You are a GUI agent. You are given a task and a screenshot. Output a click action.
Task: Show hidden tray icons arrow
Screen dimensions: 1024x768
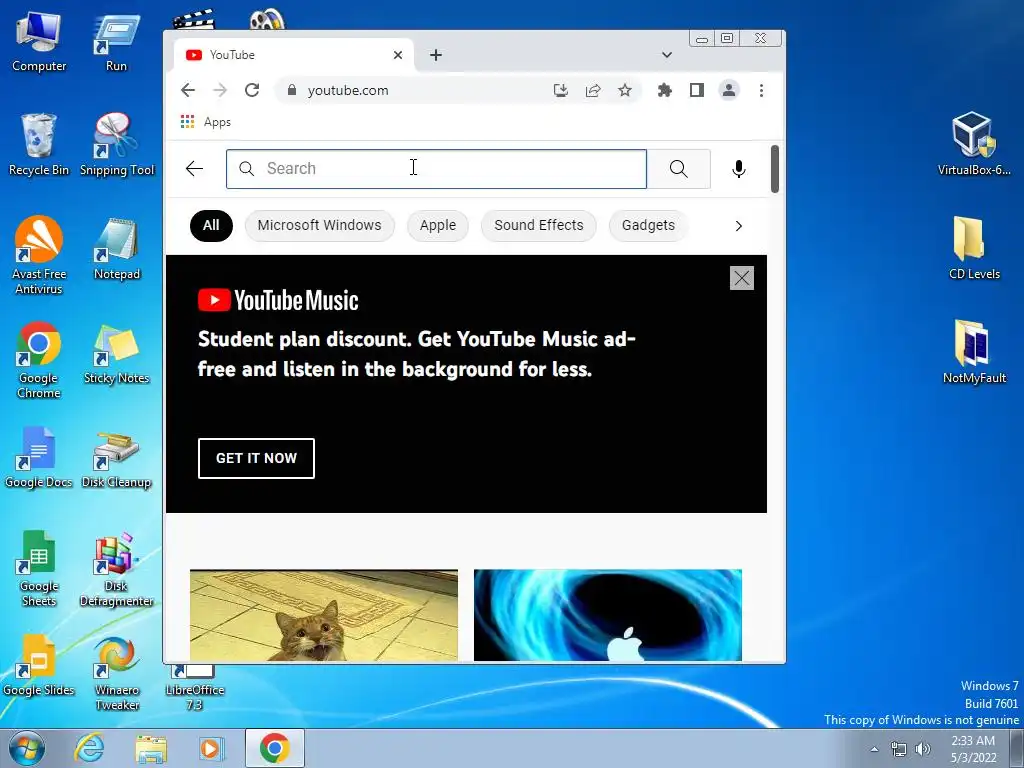[874, 749]
